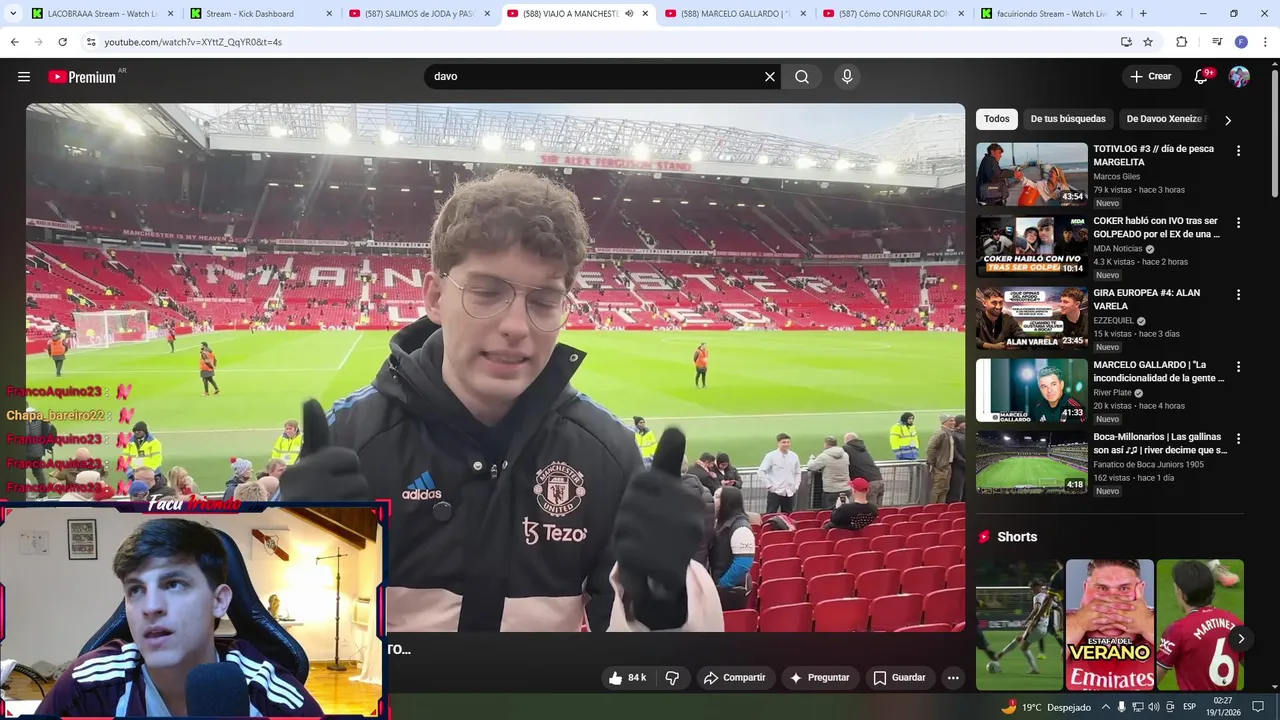The height and width of the screenshot is (720, 1280).
Task: Open options for COKER habló con IVO video
Action: click(x=1238, y=223)
